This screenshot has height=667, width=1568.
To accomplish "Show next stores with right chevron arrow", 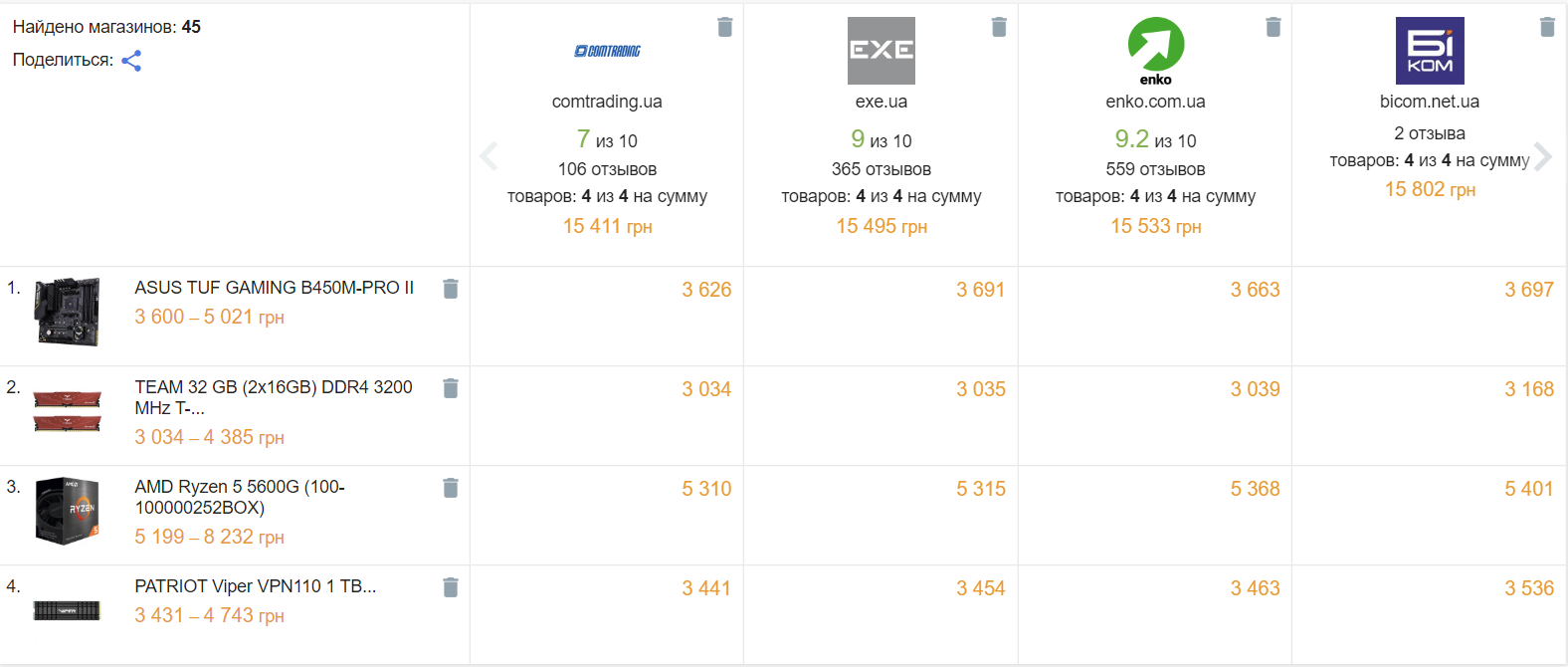I will pyautogui.click(x=1543, y=156).
